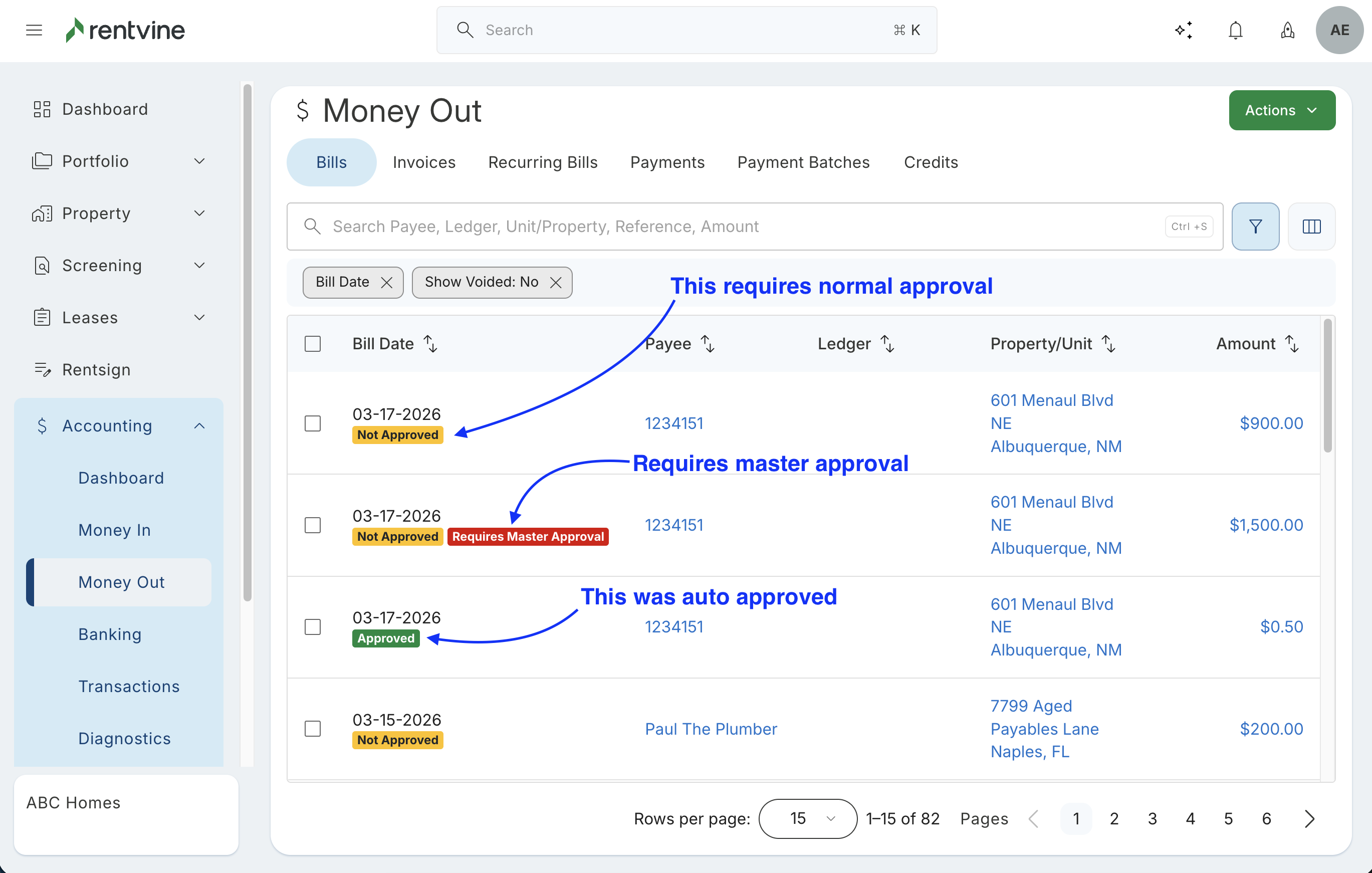
Task: Click the AI sparkle icon in the header
Action: click(x=1184, y=30)
